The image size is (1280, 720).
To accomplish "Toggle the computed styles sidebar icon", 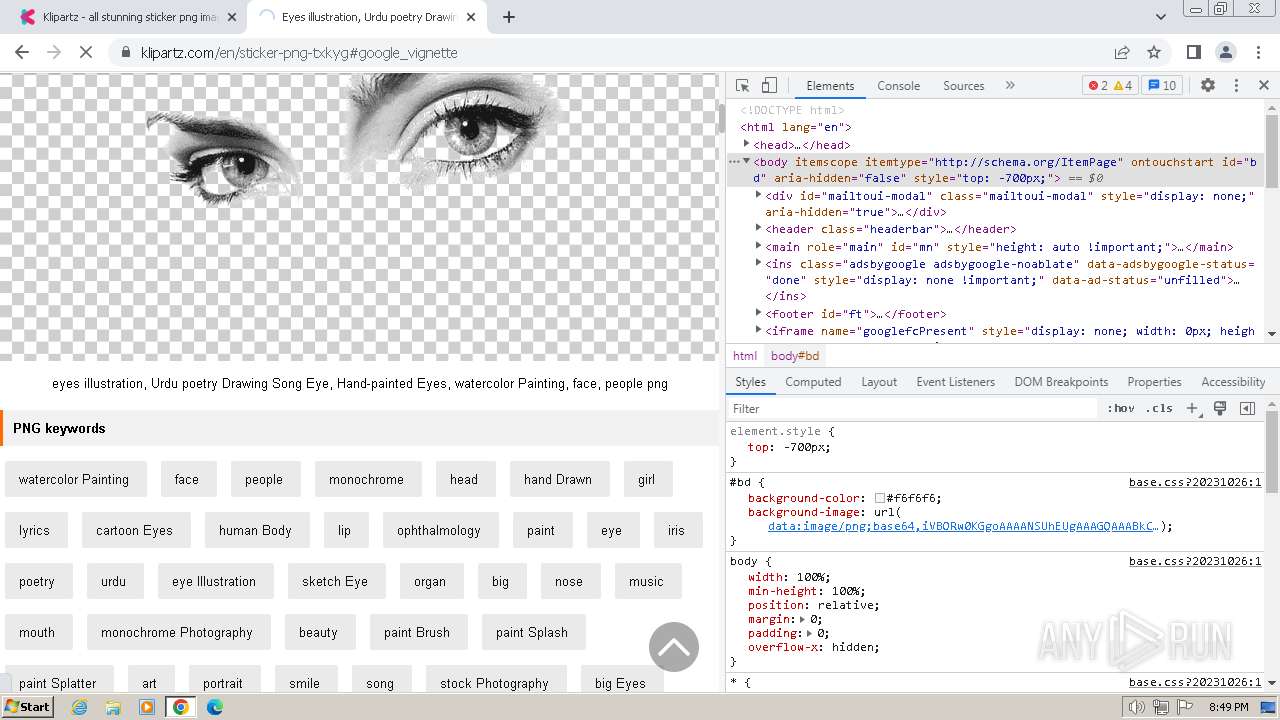I will point(1247,408).
